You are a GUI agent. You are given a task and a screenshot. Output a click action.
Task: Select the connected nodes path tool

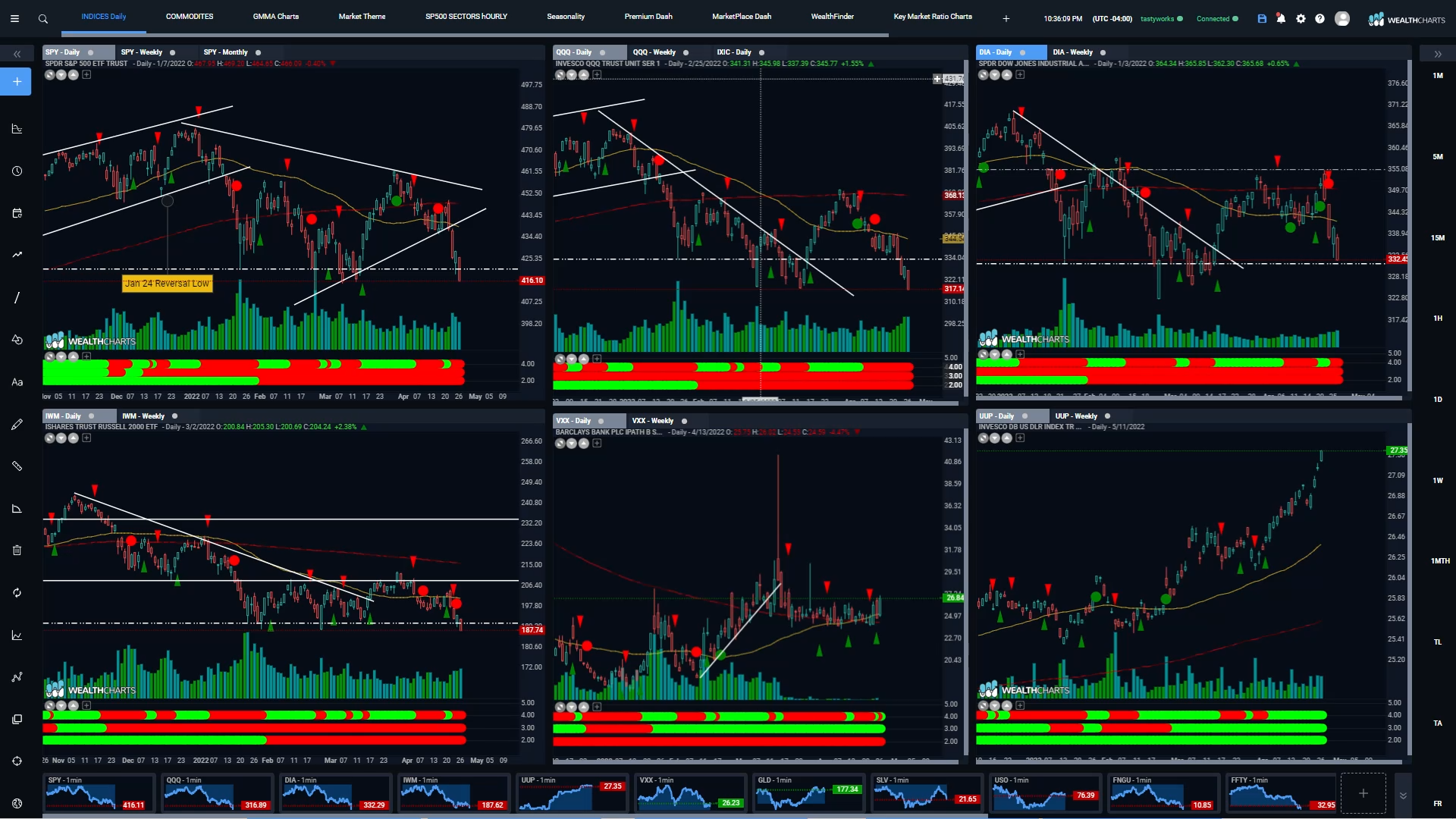17,677
